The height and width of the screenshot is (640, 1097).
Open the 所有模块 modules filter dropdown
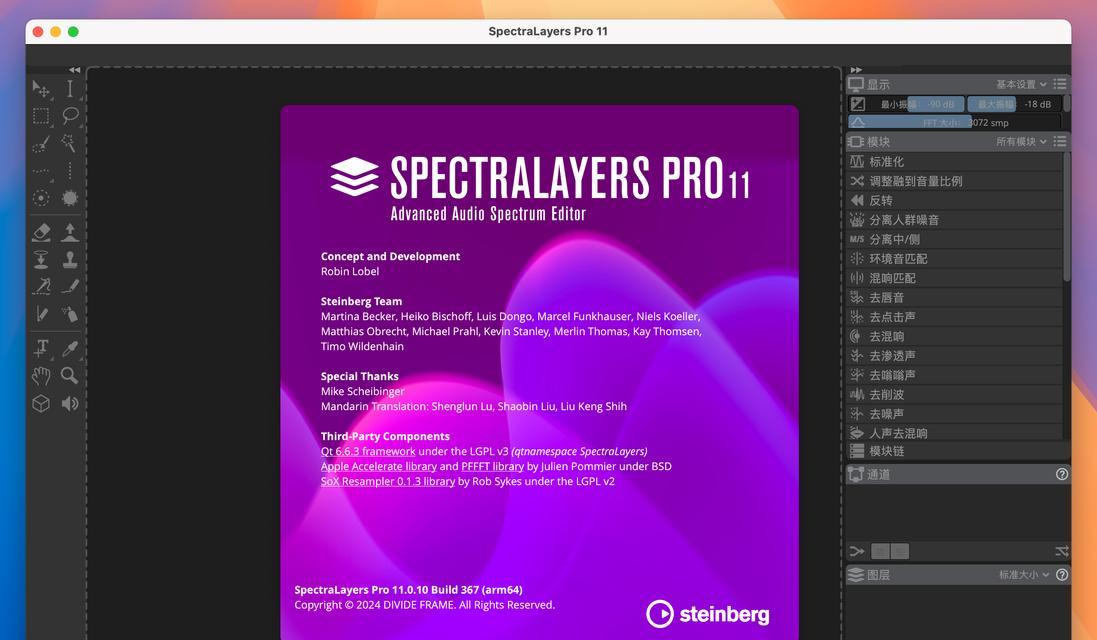[x=1021, y=142]
